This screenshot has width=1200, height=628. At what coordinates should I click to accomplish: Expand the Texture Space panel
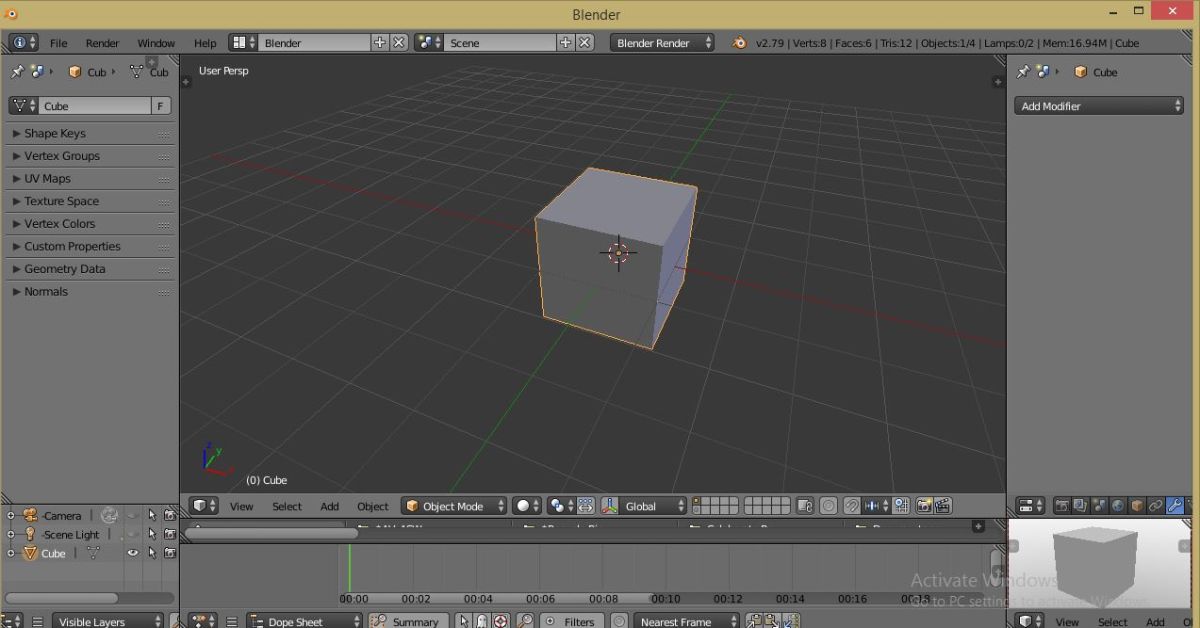[x=89, y=201]
